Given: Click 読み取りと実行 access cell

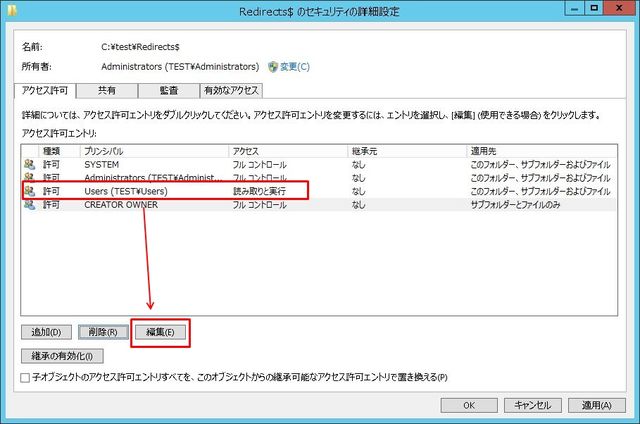Looking at the screenshot, I should [259, 191].
